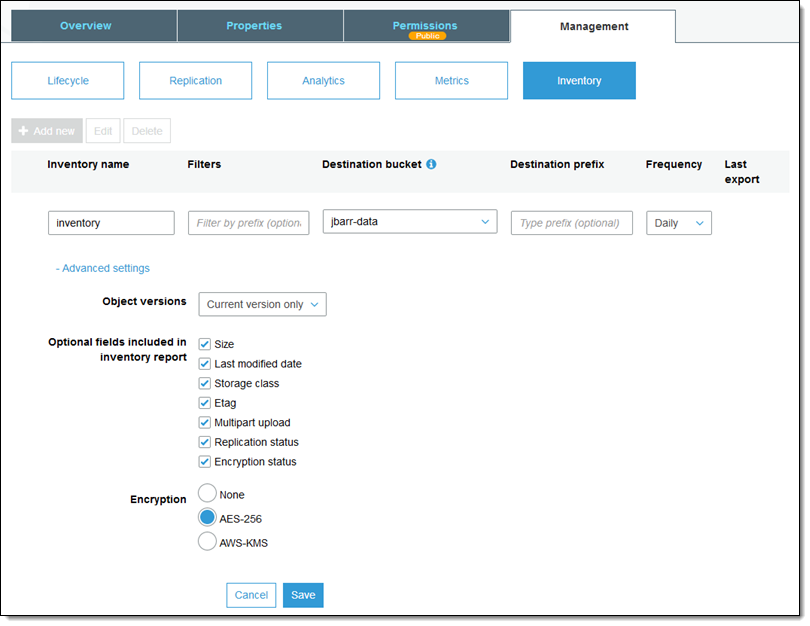Click the Inventory name text field
810x626 pixels.
point(111,223)
